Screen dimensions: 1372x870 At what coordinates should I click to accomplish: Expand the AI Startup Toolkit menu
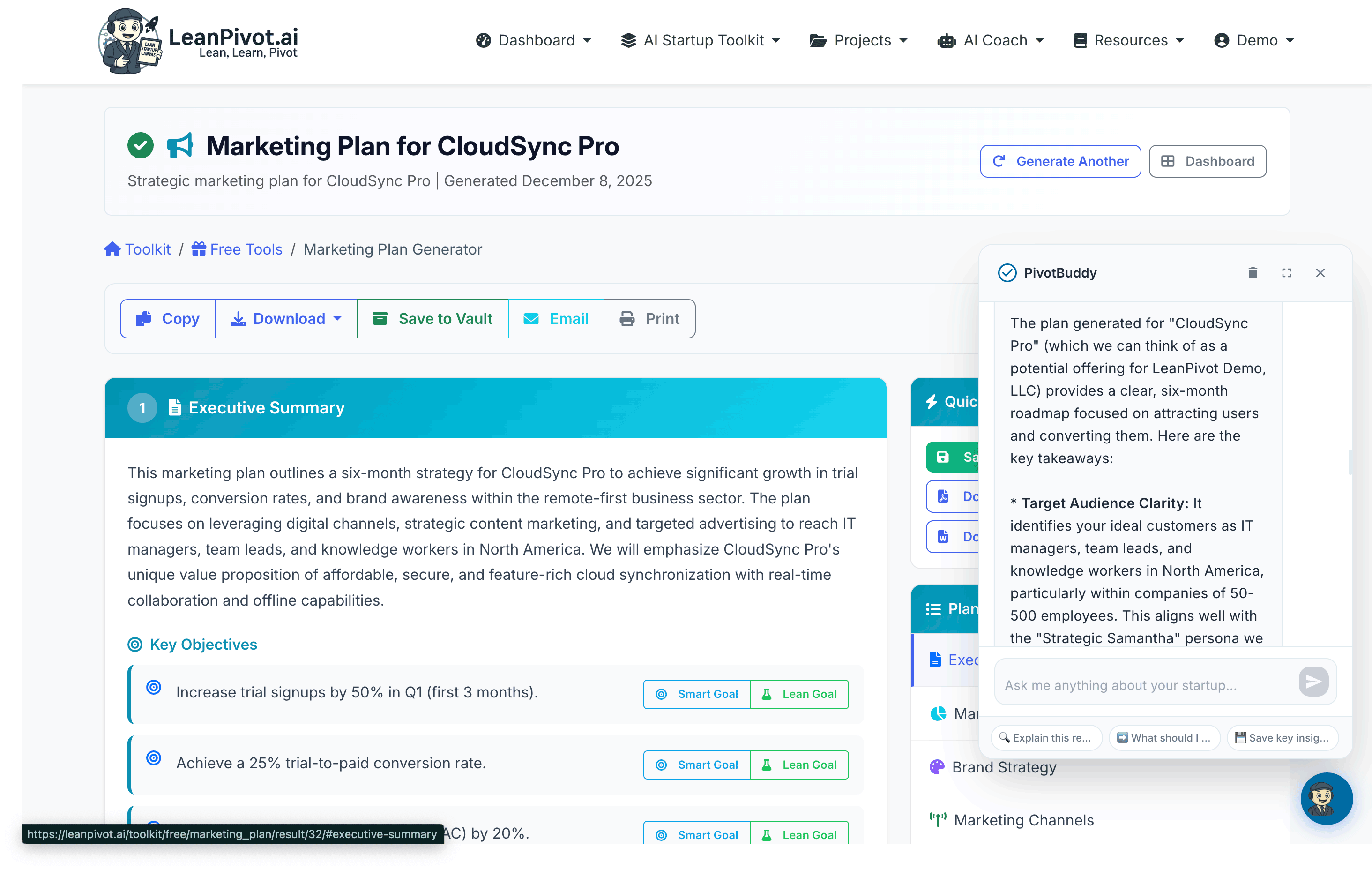pos(700,40)
